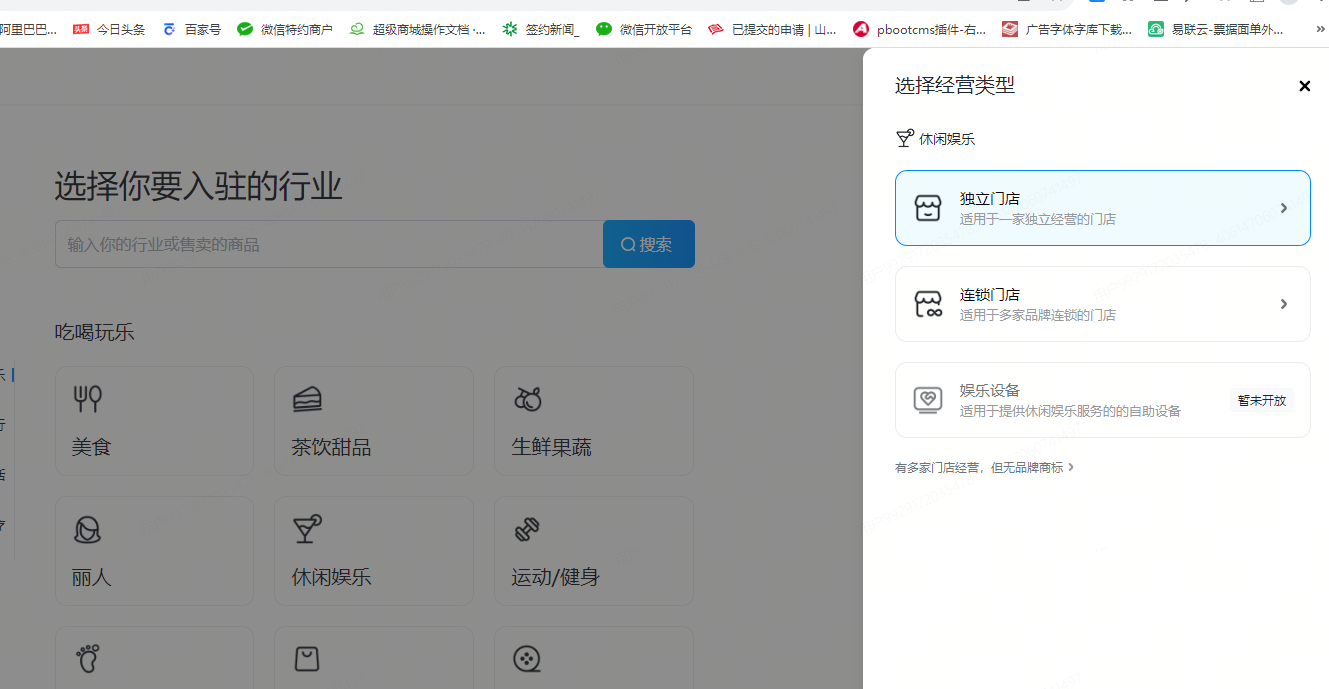Open the 有多家门店经营，但无品牌商标 link
The height and width of the screenshot is (689, 1329).
[x=984, y=467]
